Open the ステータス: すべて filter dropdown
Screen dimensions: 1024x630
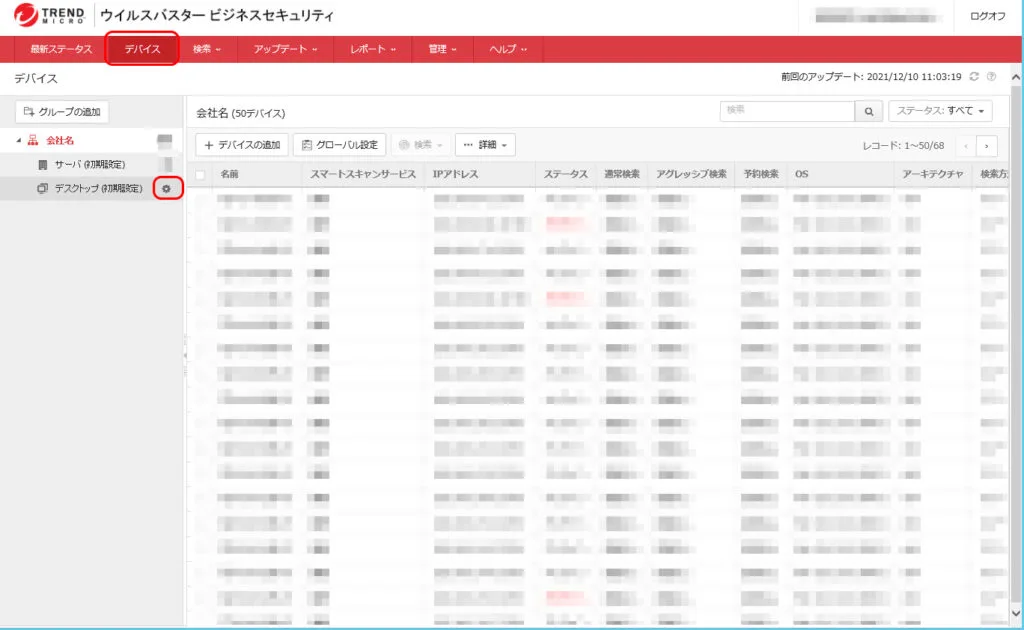coord(940,111)
